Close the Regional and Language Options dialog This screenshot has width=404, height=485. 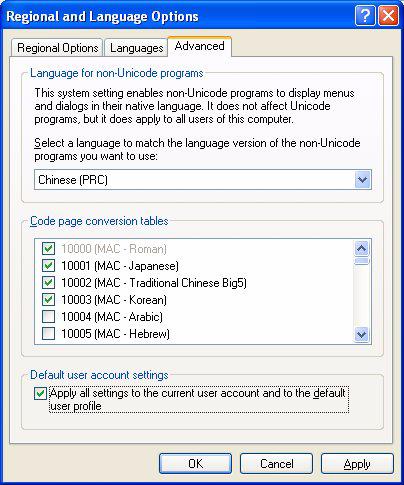click(x=388, y=16)
